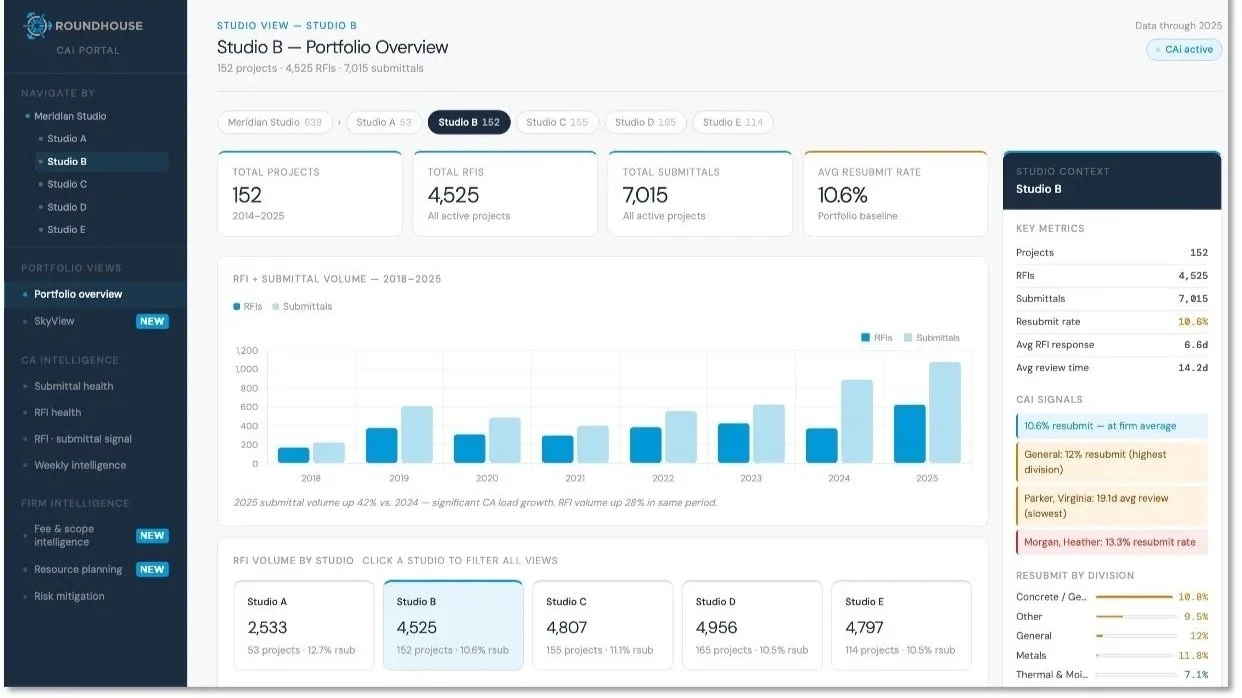
Task: Toggle the RFIs legend marker
Action: coord(237,307)
